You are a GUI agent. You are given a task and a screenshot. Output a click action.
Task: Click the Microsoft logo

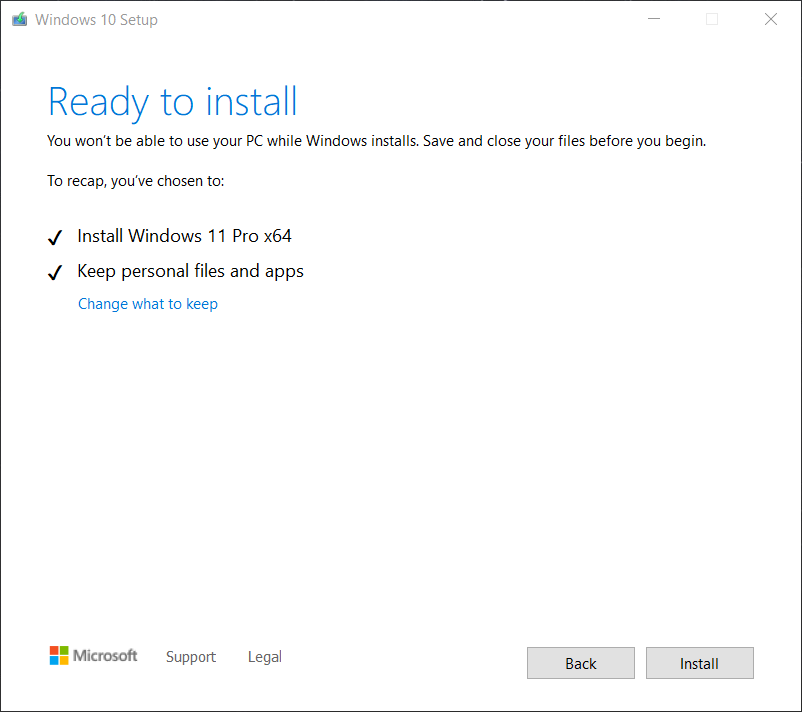tap(93, 655)
